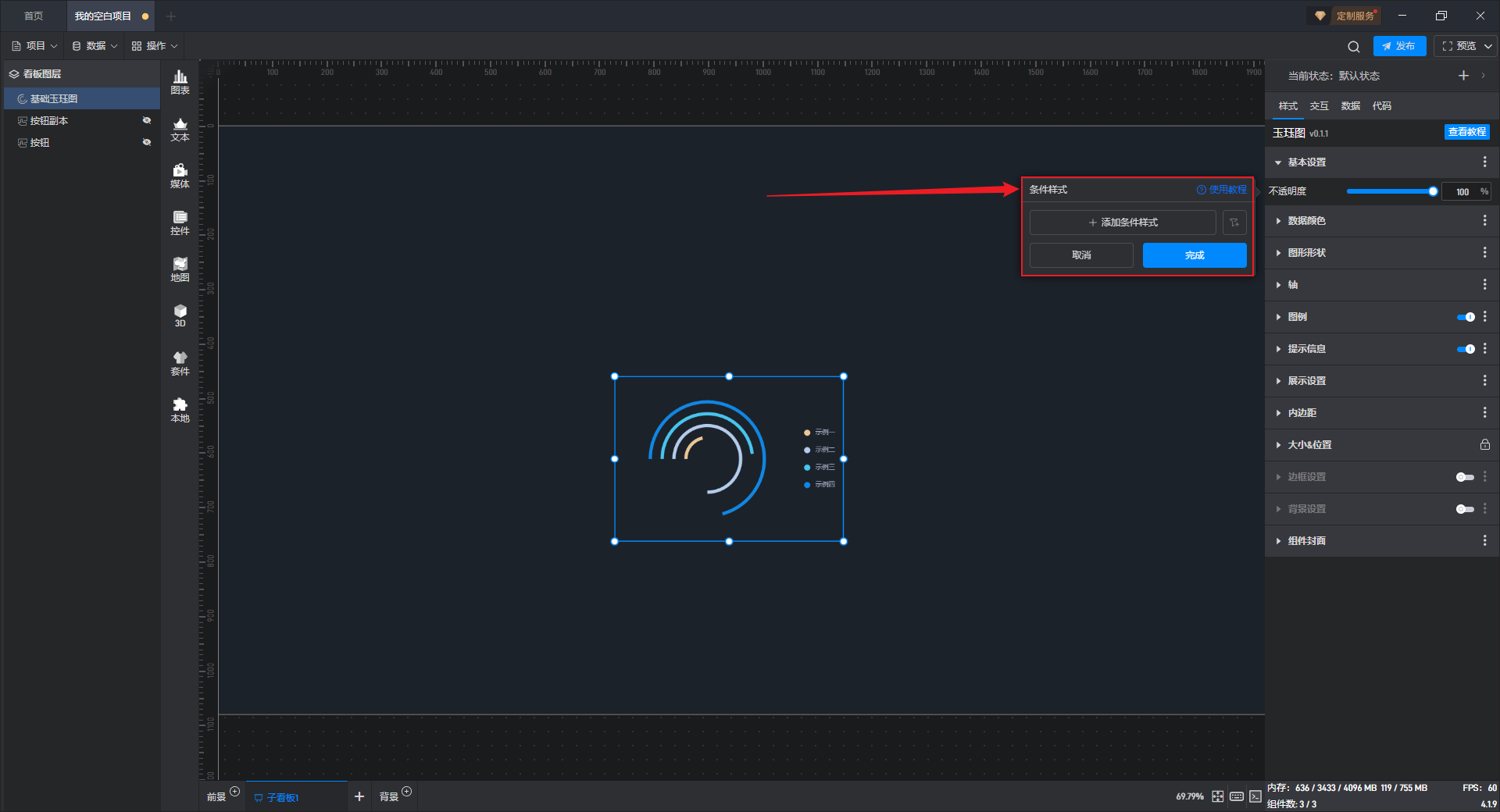This screenshot has width=1500, height=812.
Task: Open the 3D components panel
Action: pyautogui.click(x=180, y=315)
